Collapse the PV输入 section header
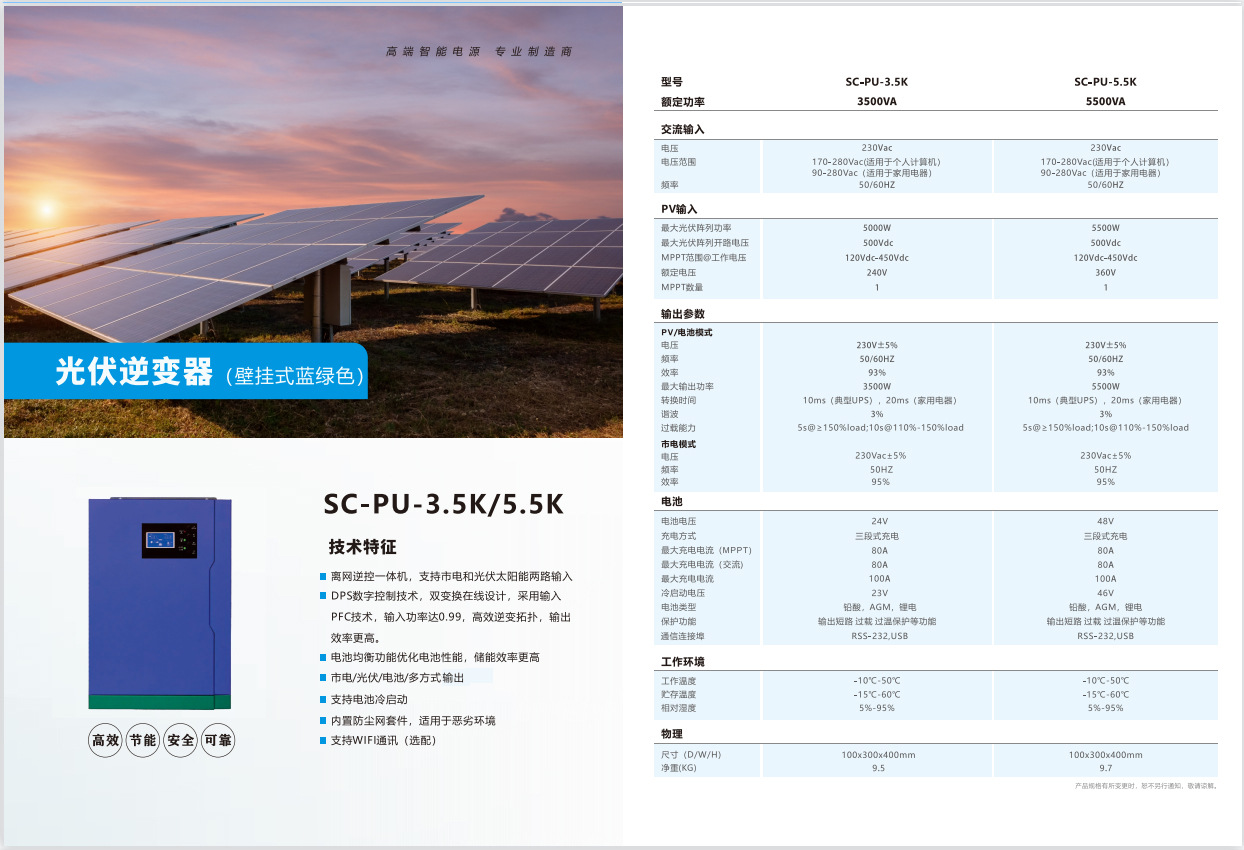 coord(679,209)
